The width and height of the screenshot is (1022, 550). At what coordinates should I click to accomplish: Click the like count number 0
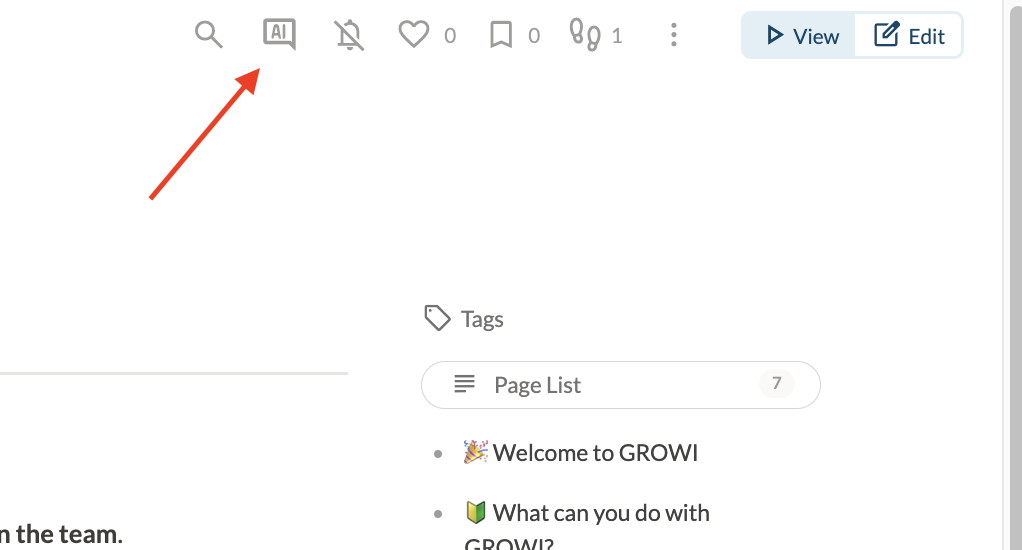pyautogui.click(x=450, y=36)
